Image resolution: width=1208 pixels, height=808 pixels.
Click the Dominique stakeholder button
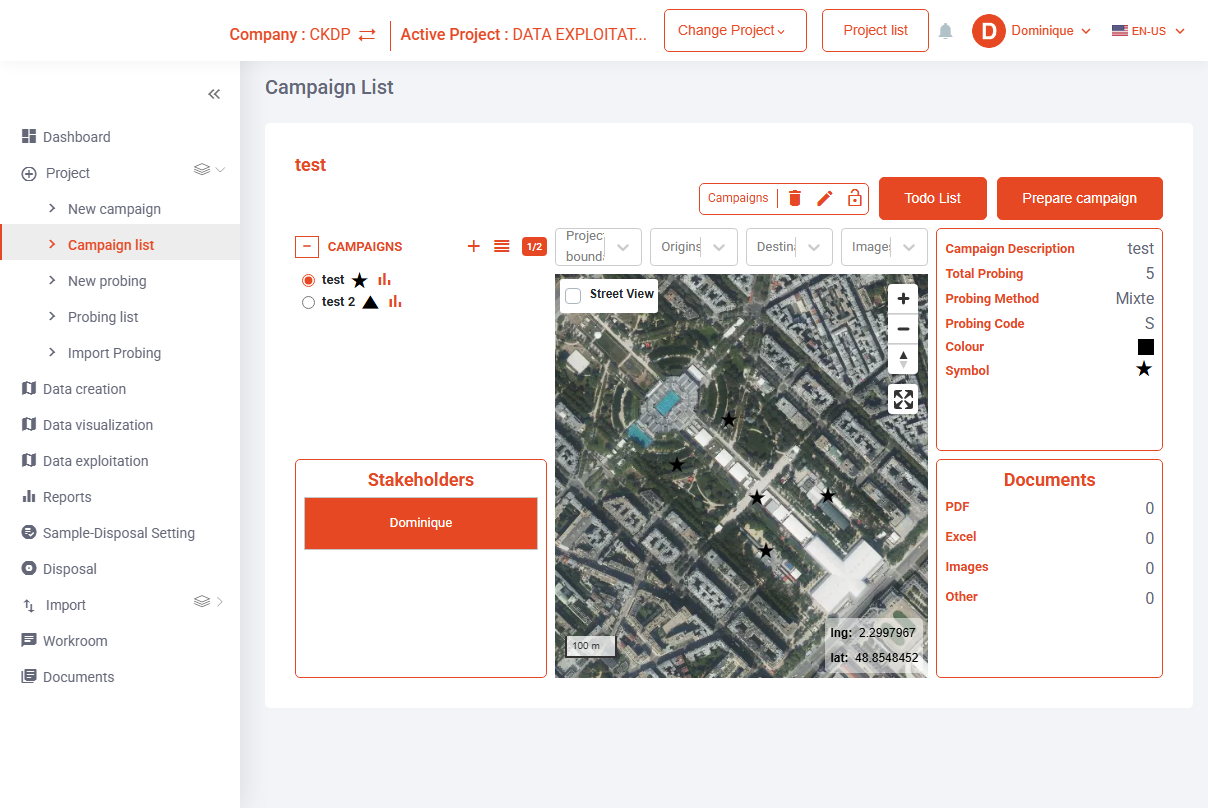click(x=421, y=523)
